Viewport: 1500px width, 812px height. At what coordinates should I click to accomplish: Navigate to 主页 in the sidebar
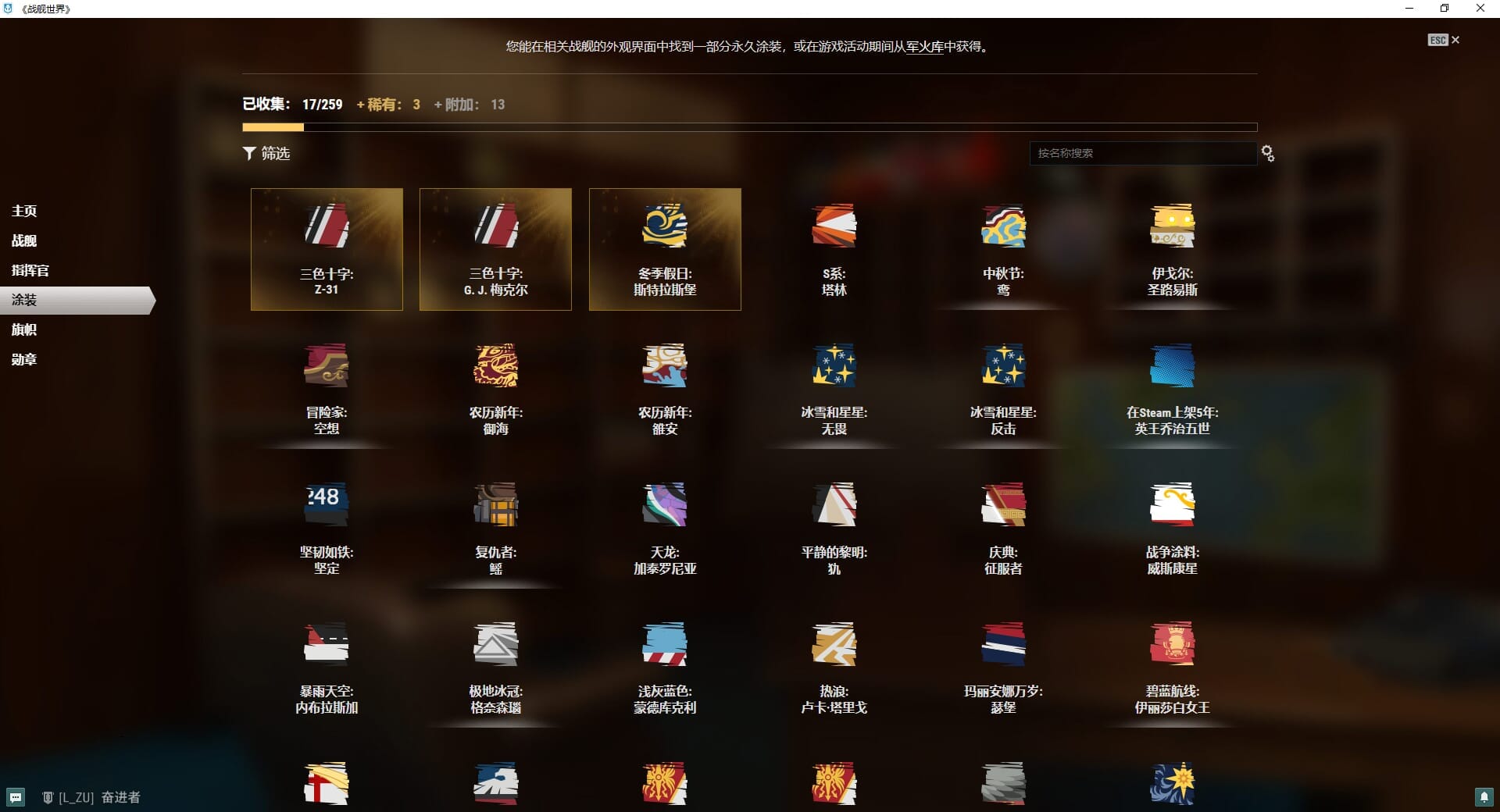[24, 211]
